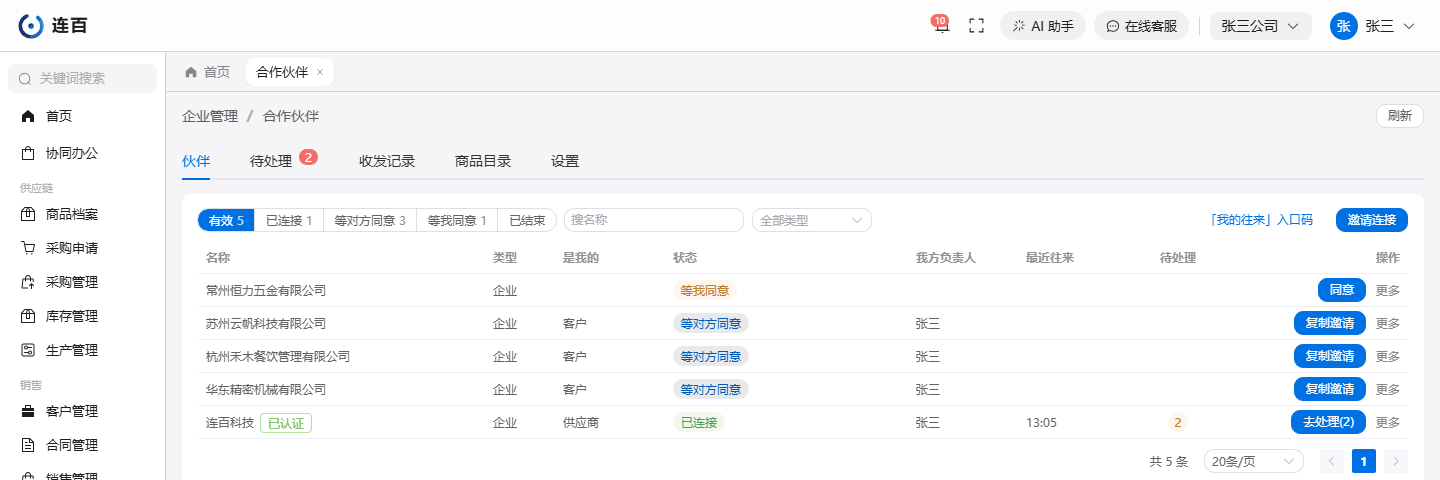This screenshot has width=1440, height=480.
Task: Click the 客户管理 briefcase icon
Action: [28, 411]
